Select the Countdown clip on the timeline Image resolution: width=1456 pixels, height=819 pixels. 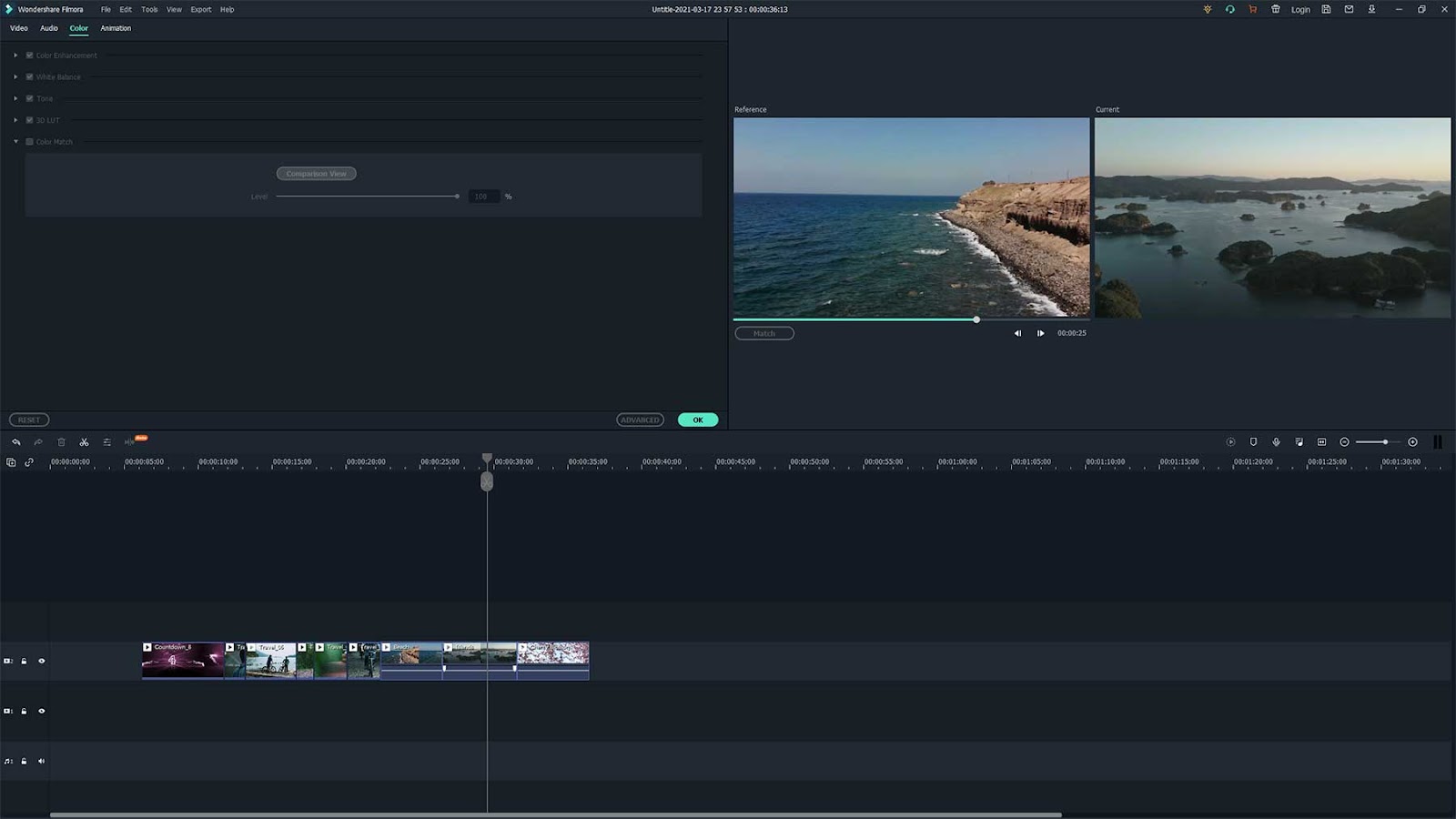182,662
